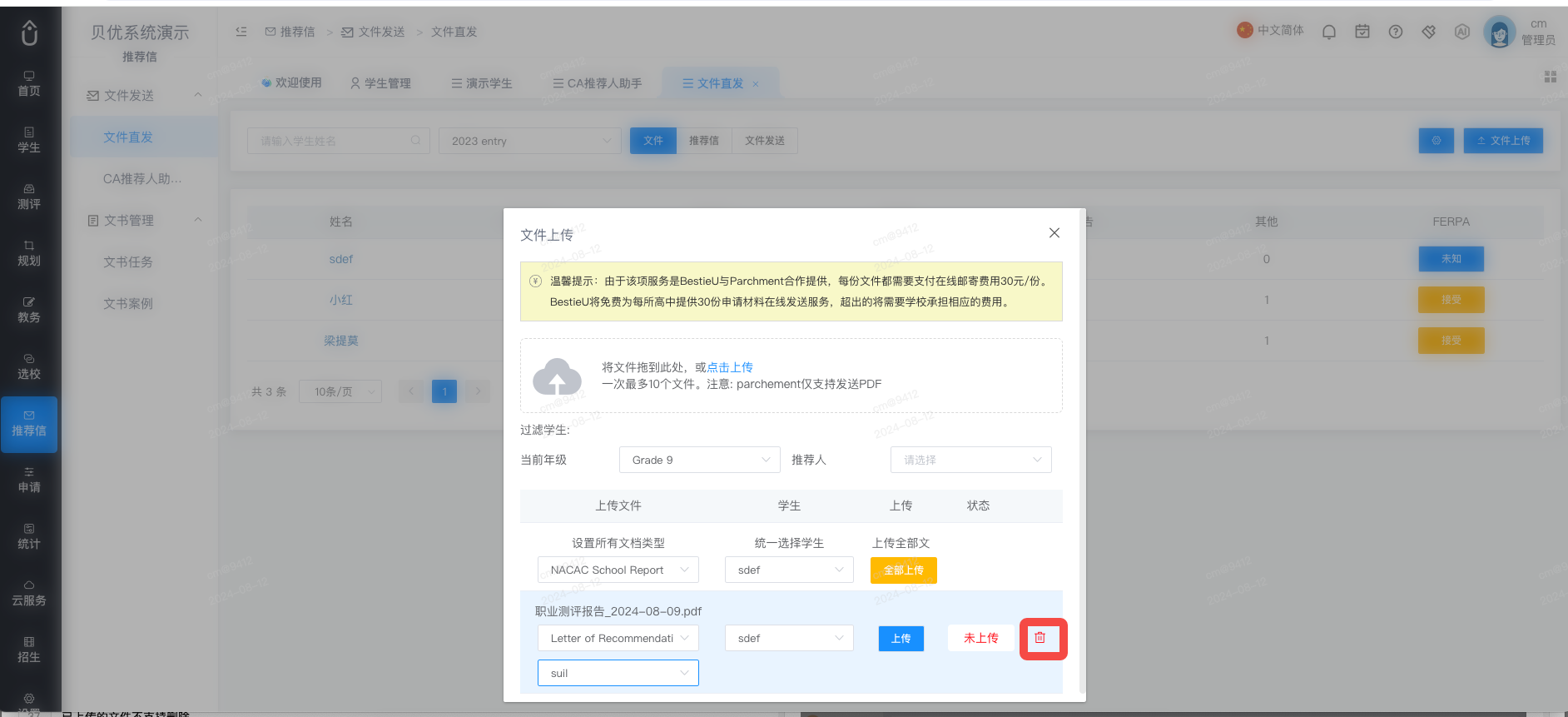1568x717 pixels.
Task: Click the cloud upload icon
Action: [x=557, y=376]
